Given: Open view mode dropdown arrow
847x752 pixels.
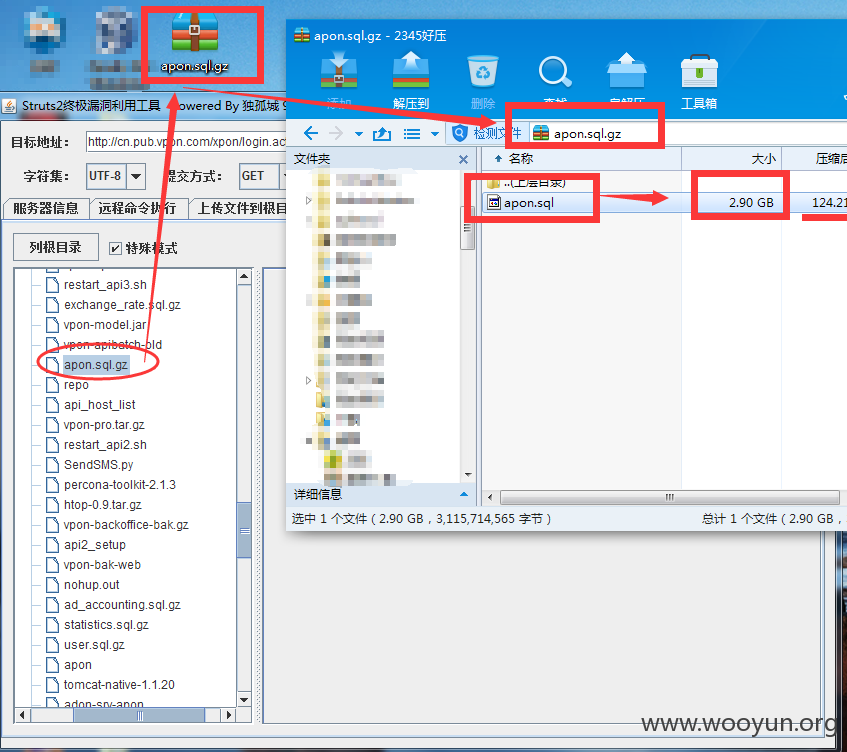Looking at the screenshot, I should [435, 133].
